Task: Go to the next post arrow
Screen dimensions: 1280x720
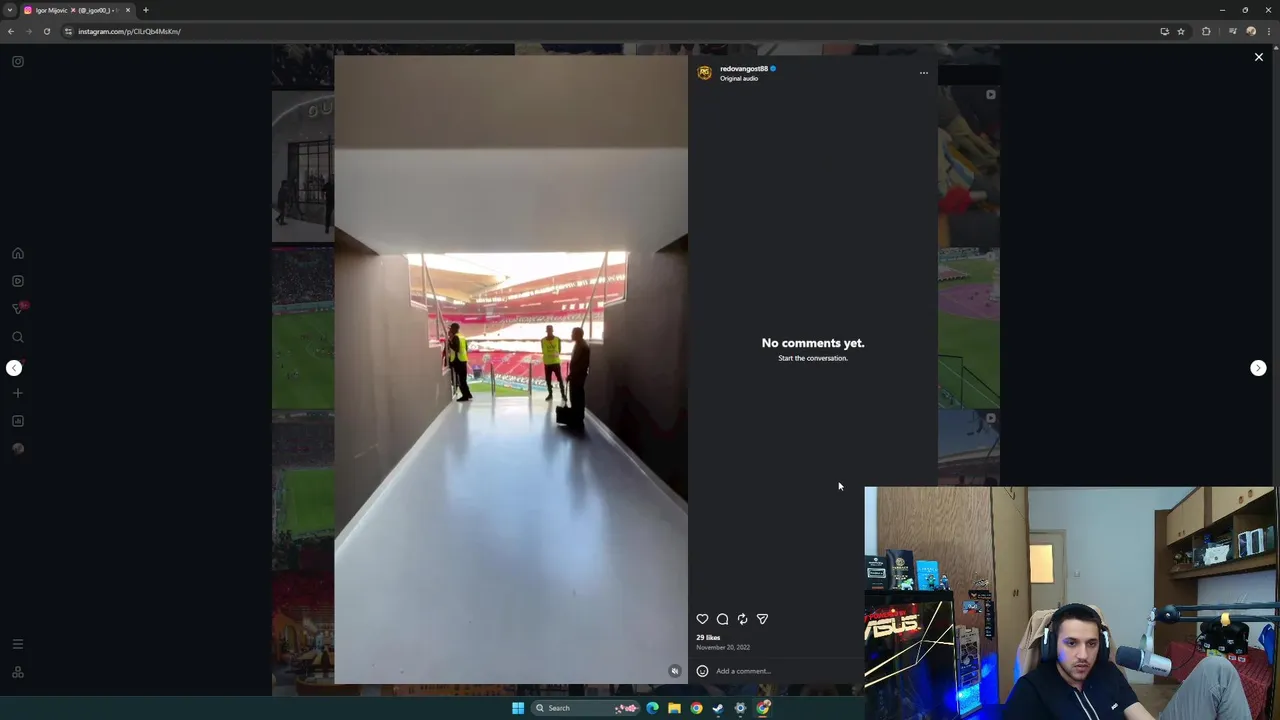Action: pyautogui.click(x=1258, y=368)
